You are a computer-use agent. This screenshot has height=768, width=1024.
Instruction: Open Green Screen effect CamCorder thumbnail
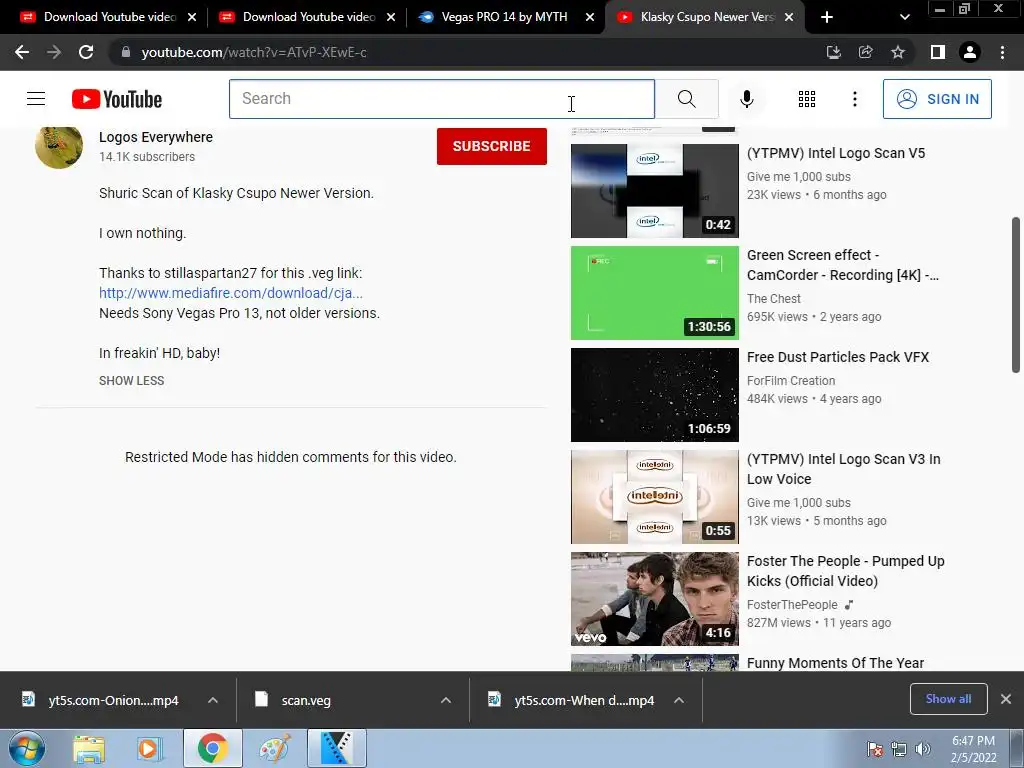(654, 293)
